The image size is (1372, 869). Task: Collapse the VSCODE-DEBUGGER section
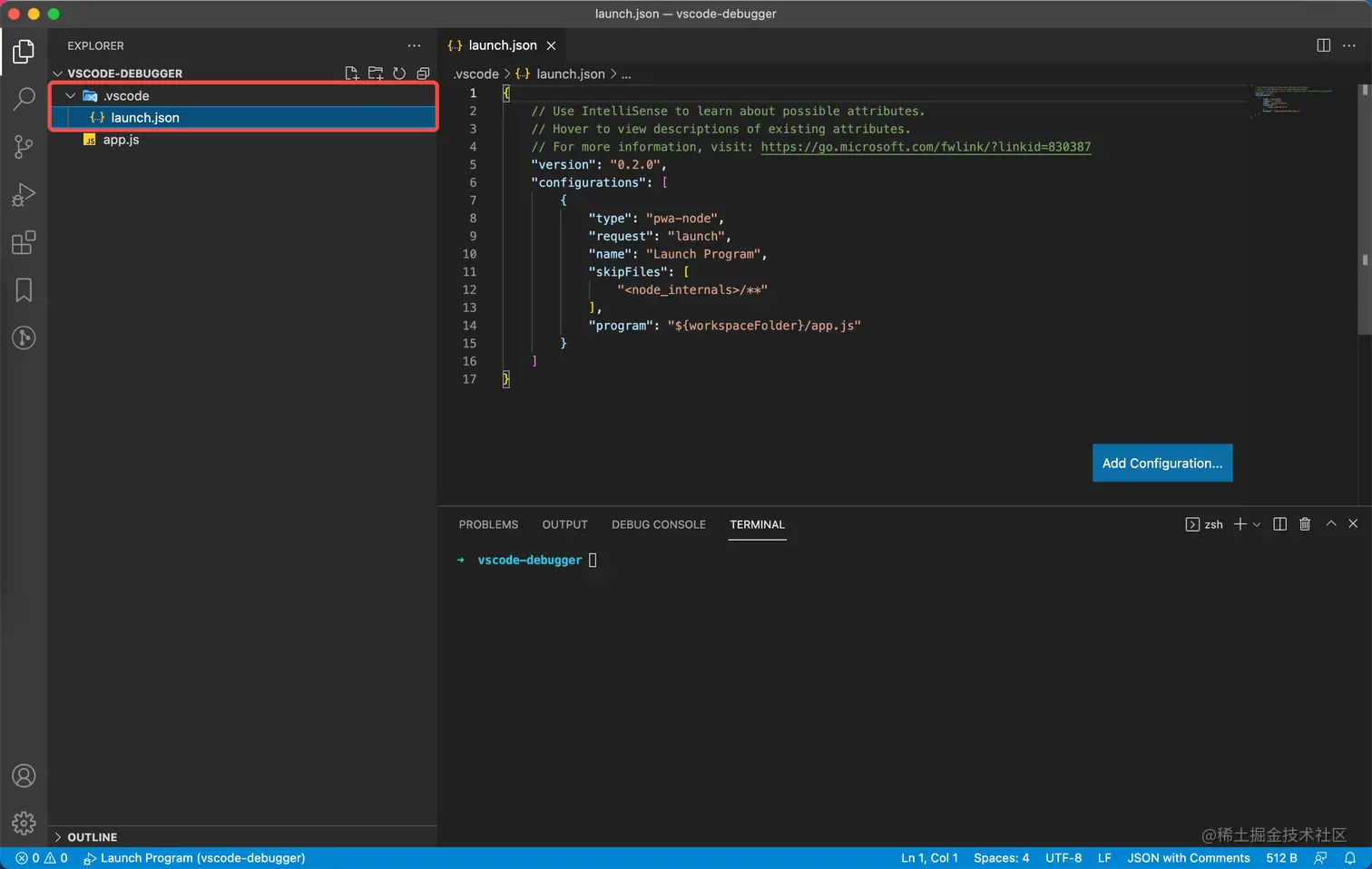click(58, 73)
